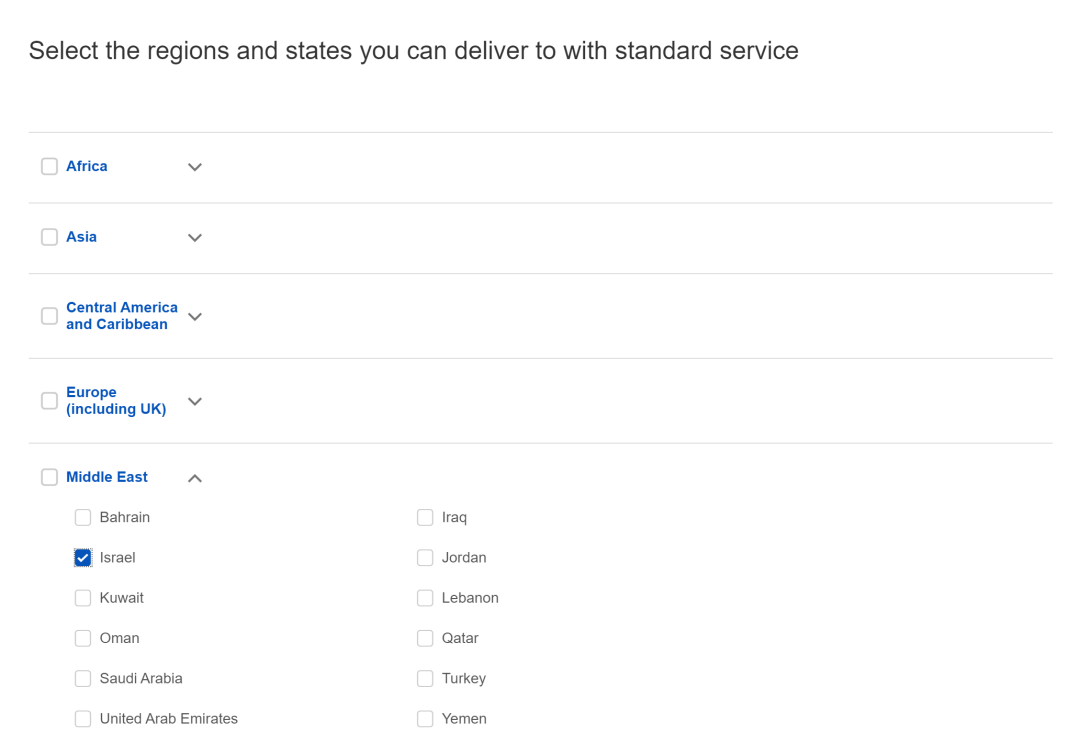
Task: Check the Bahrain checkbox
Action: tap(83, 517)
